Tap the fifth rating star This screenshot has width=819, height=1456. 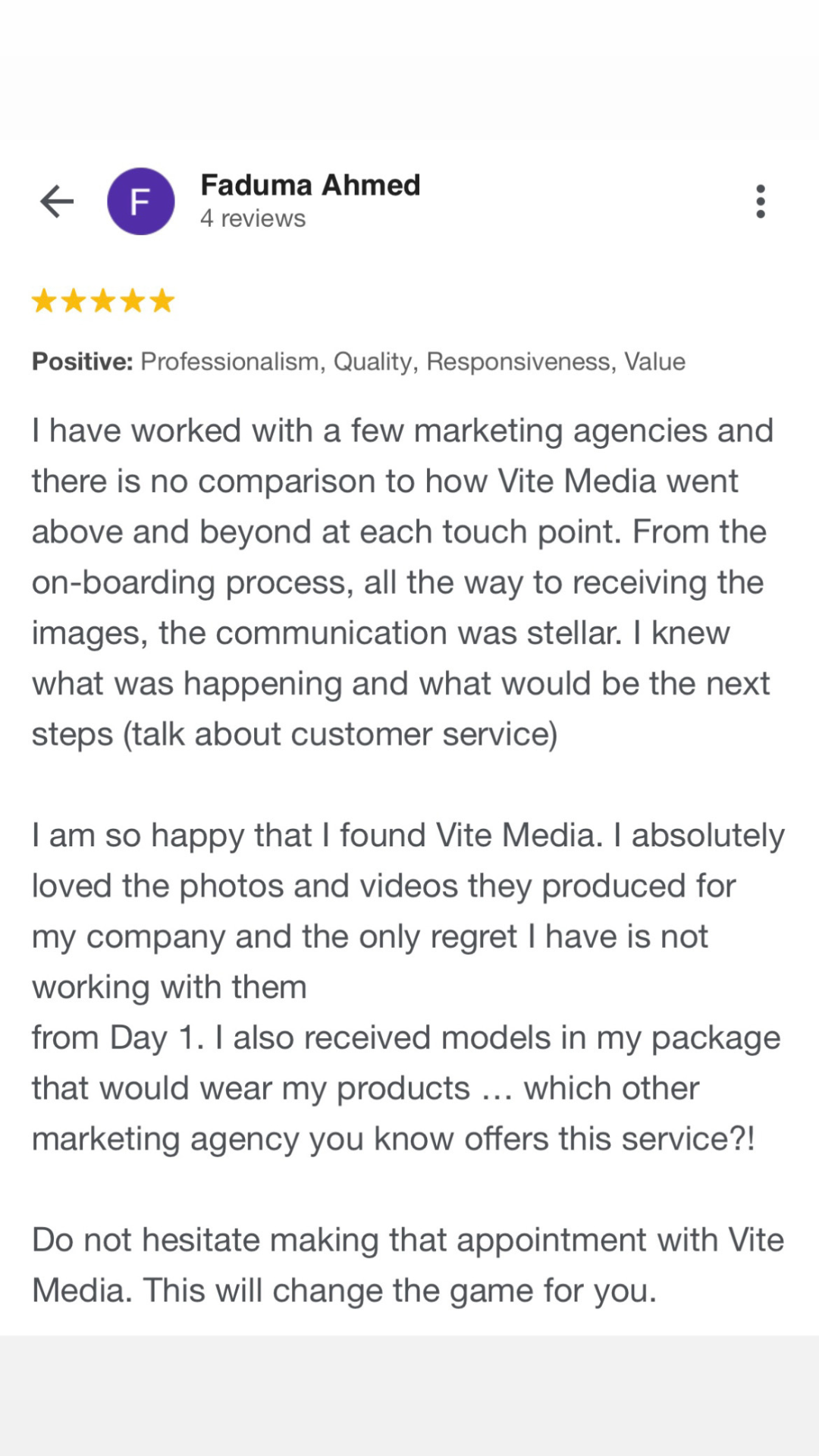click(162, 301)
